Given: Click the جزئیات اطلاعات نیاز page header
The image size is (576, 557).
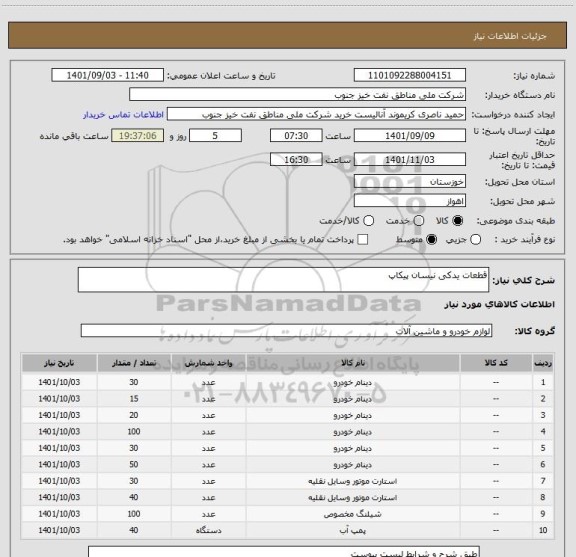Looking at the screenshot, I should click(x=510, y=36).
